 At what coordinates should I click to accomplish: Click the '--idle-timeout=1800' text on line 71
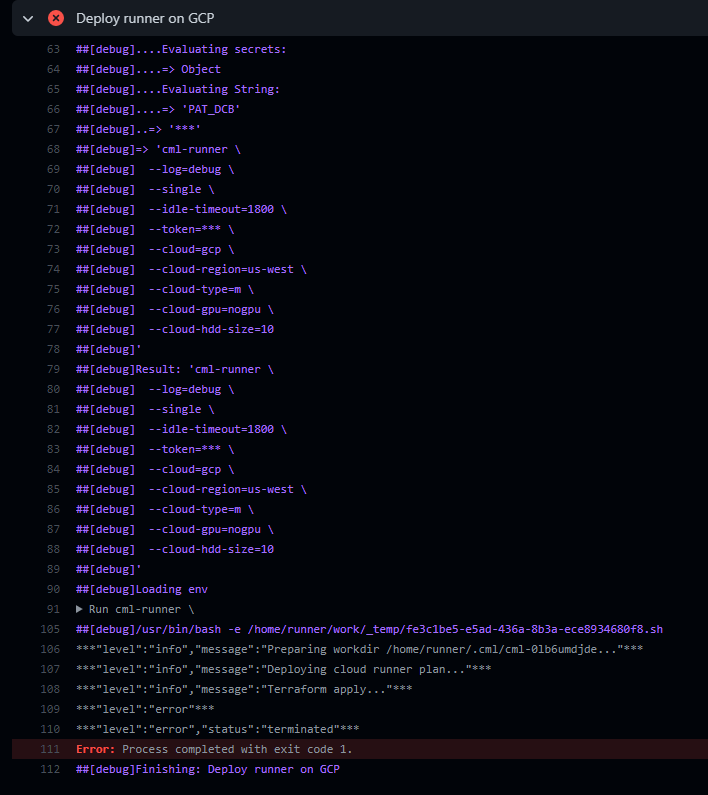click(211, 209)
